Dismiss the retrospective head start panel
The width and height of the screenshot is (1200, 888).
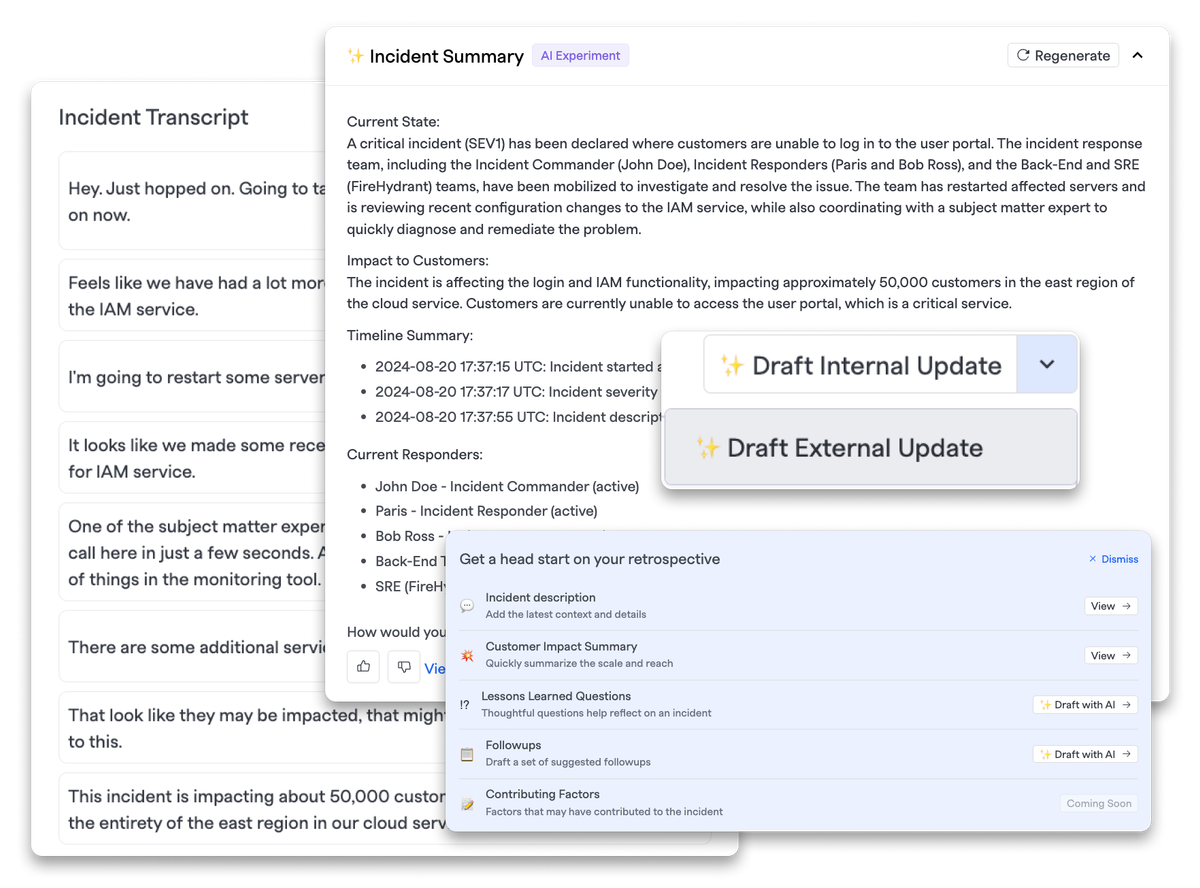(1113, 559)
